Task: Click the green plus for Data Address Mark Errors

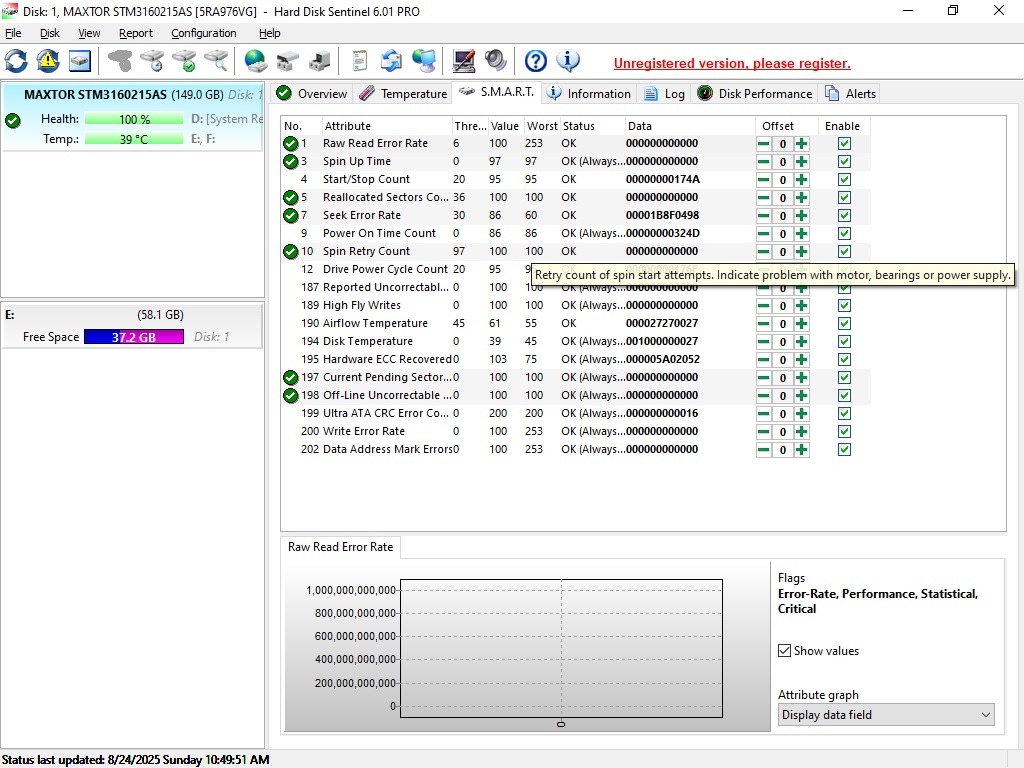Action: pos(801,449)
